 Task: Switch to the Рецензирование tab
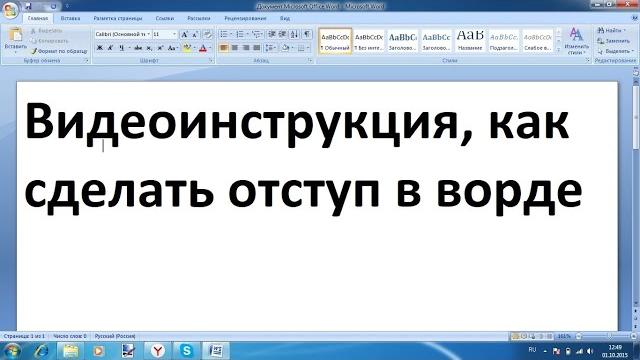pyautogui.click(x=245, y=18)
